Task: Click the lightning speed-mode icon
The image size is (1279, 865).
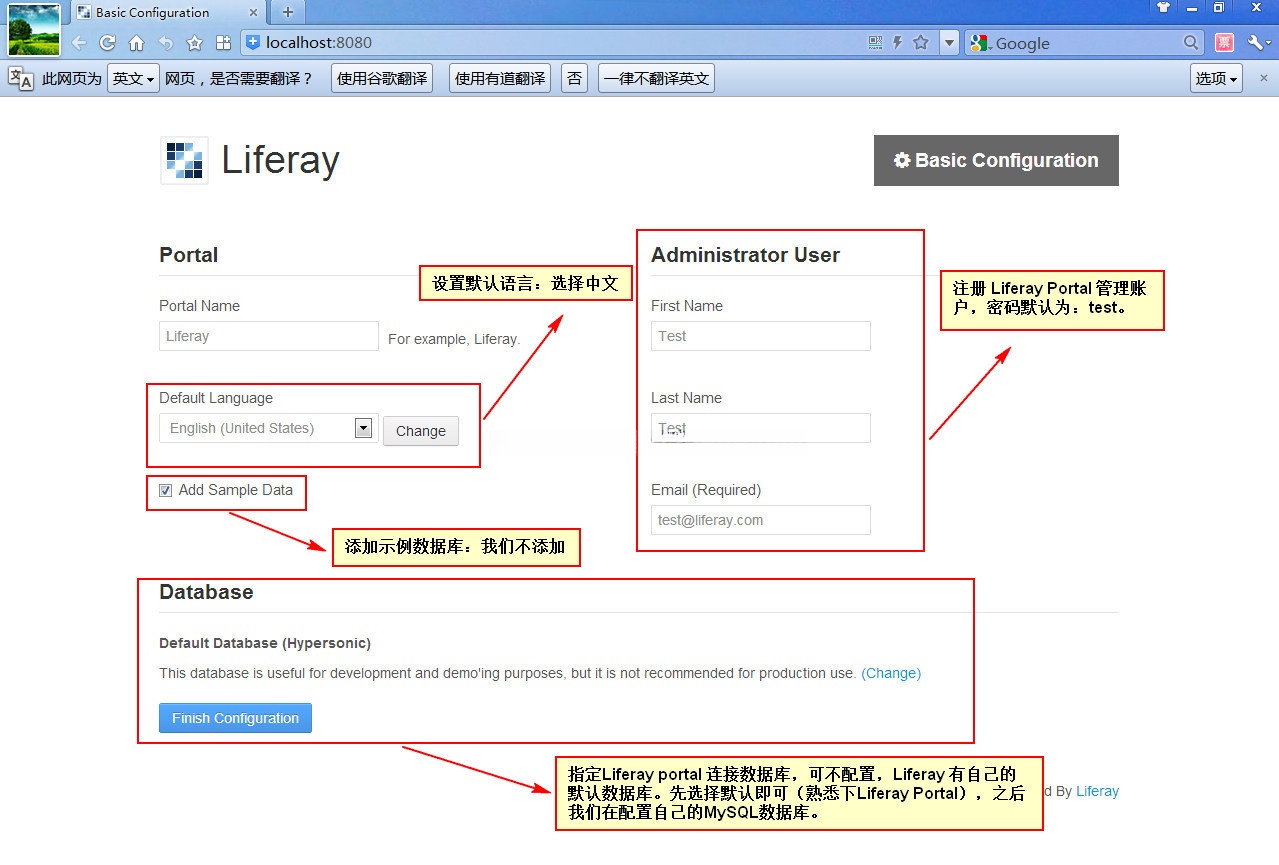Action: (898, 43)
